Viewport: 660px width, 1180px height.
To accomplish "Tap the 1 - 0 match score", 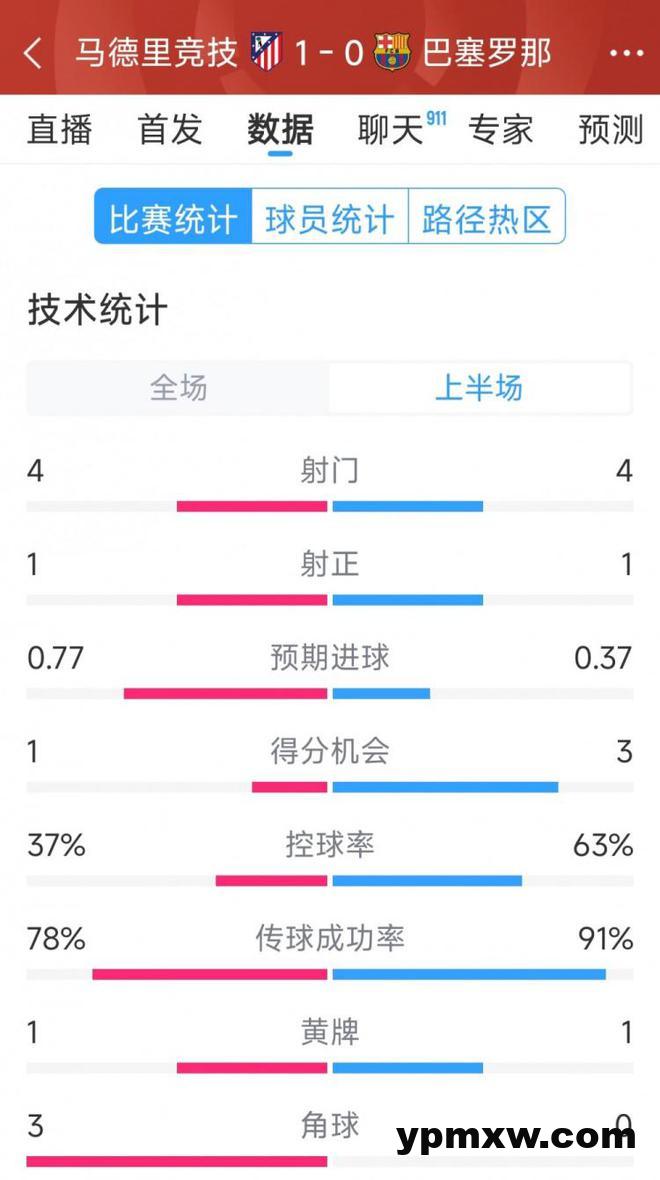I will 329,52.
